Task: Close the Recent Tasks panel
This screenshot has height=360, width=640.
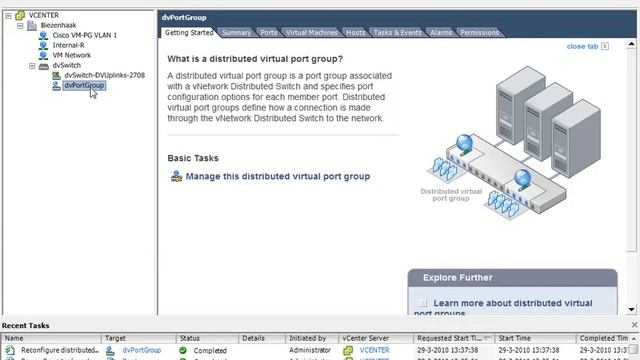Action: point(634,325)
